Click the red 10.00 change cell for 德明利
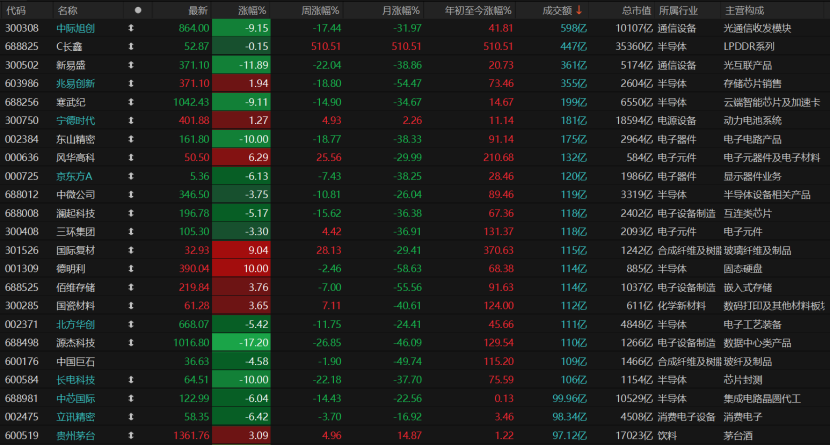The width and height of the screenshot is (831, 446). point(242,269)
